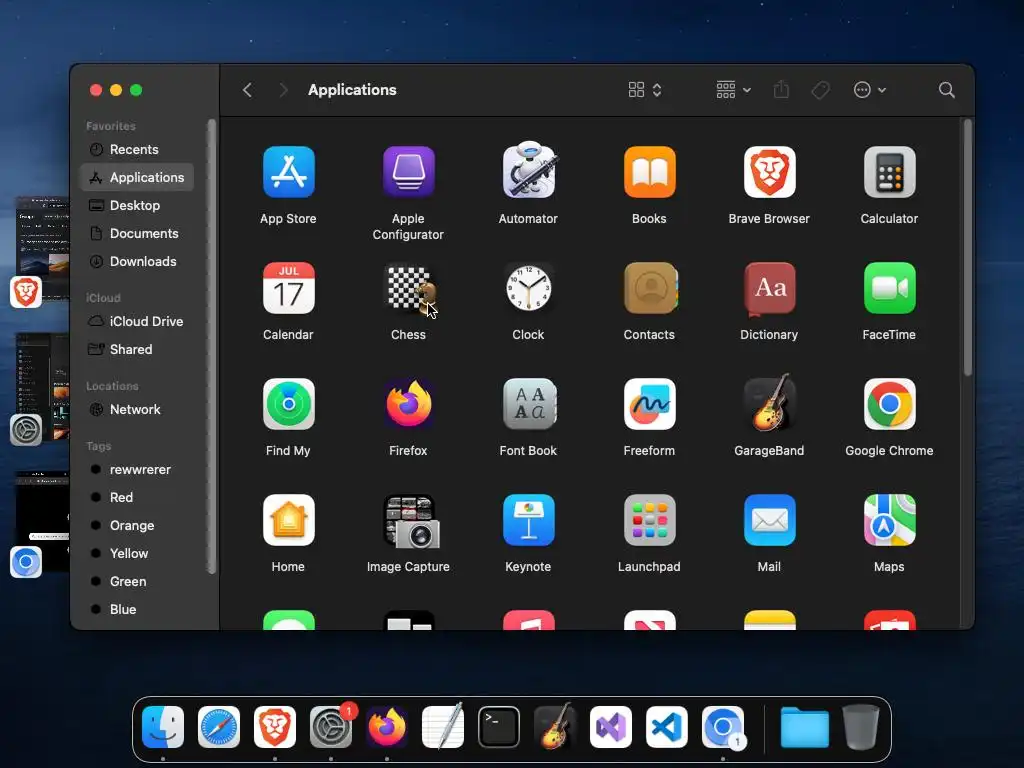
Task: Select Brave Browser in Applications folder
Action: (x=769, y=172)
